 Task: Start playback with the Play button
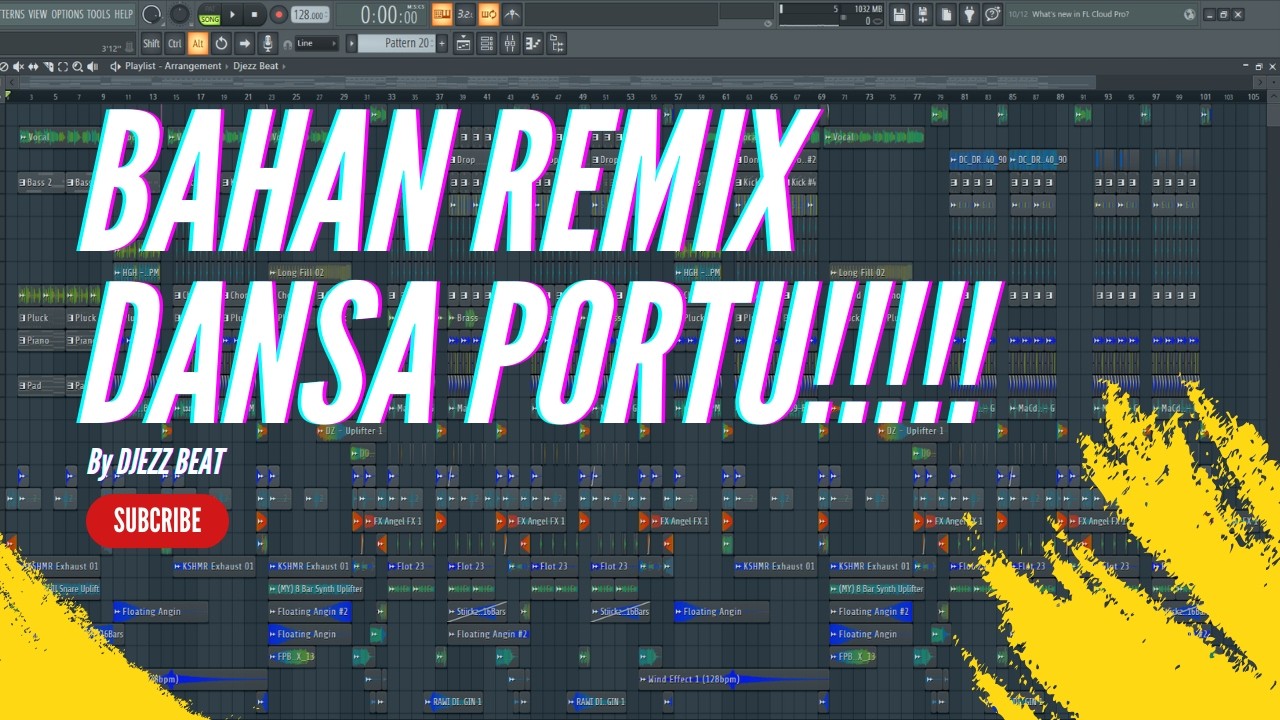[x=233, y=15]
